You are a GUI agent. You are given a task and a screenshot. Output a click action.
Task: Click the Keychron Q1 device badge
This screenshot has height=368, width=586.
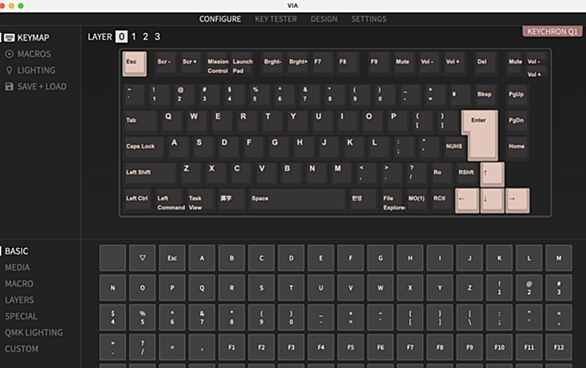tap(552, 32)
